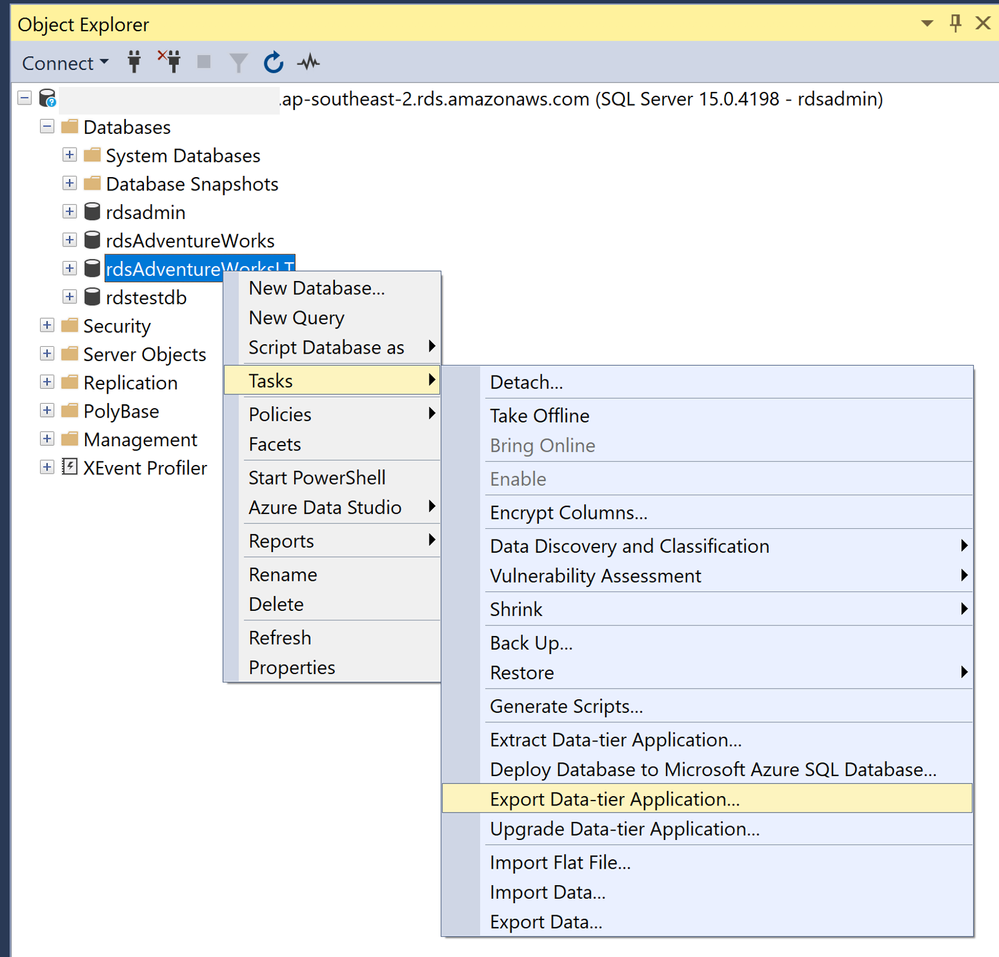Open the Policies submenu
Screen dimensions: 999x957
point(333,414)
